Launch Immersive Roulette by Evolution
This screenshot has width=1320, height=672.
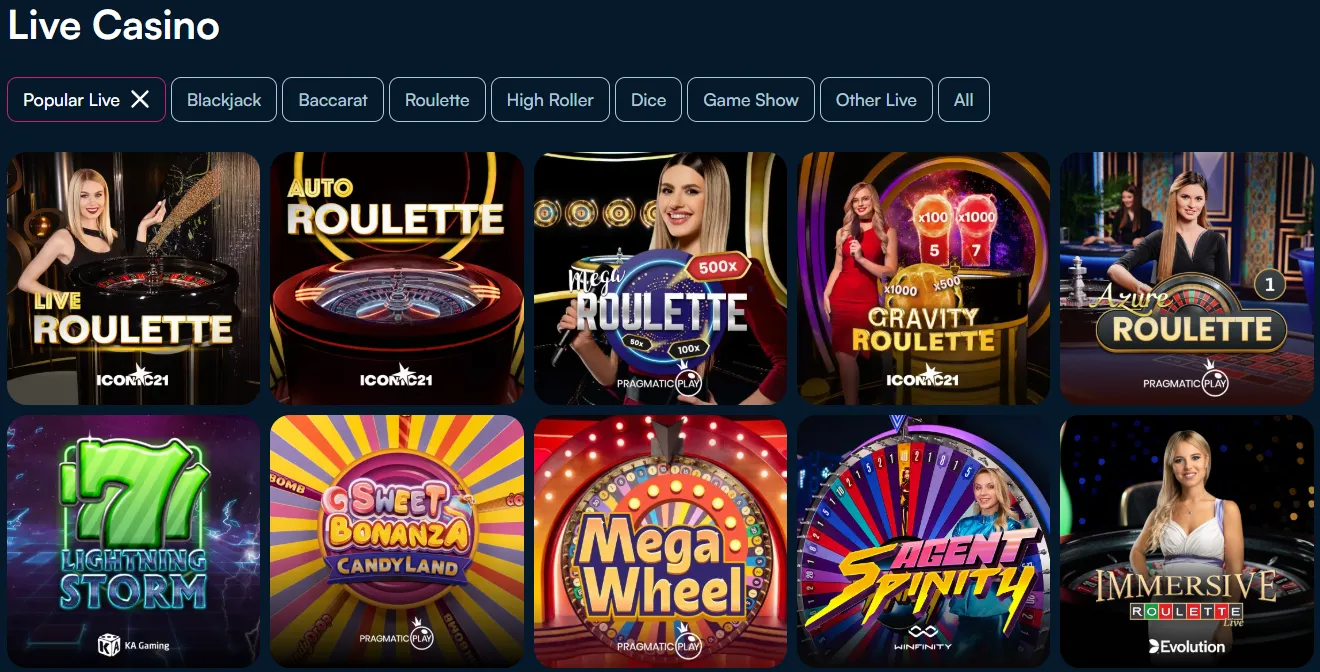coord(1187,541)
